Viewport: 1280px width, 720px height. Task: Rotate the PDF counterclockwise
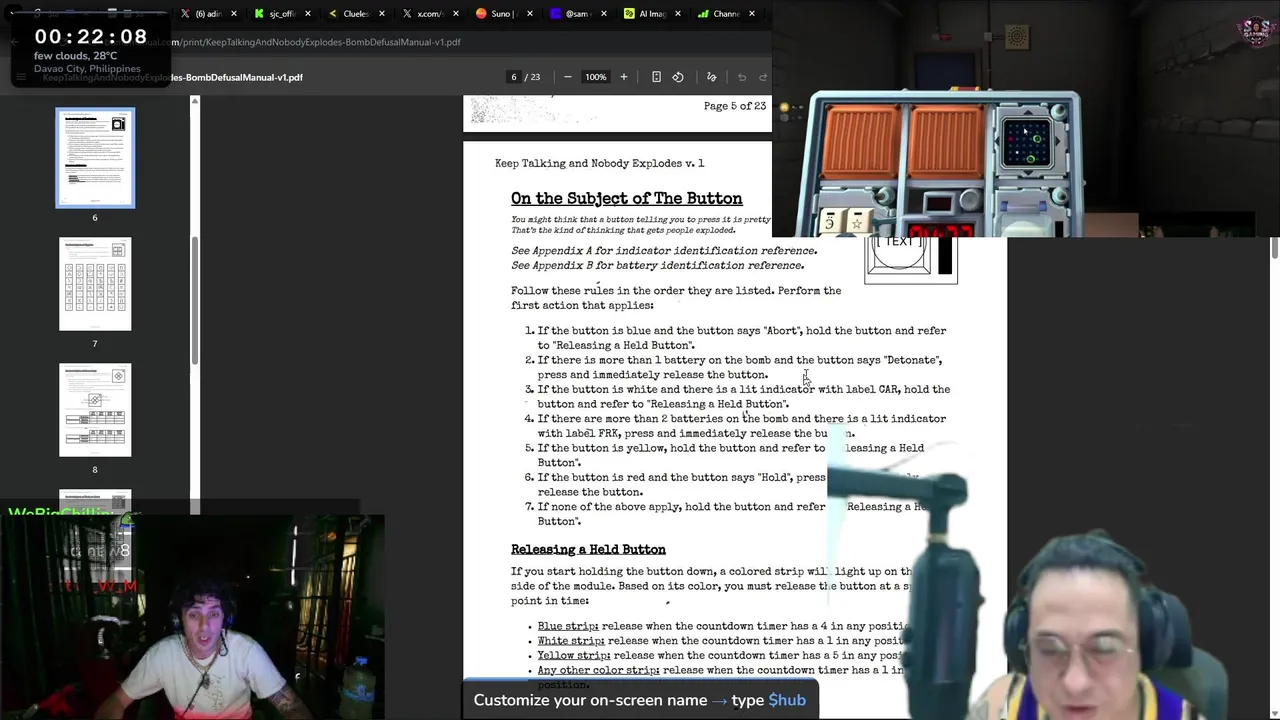pyautogui.click(x=678, y=77)
